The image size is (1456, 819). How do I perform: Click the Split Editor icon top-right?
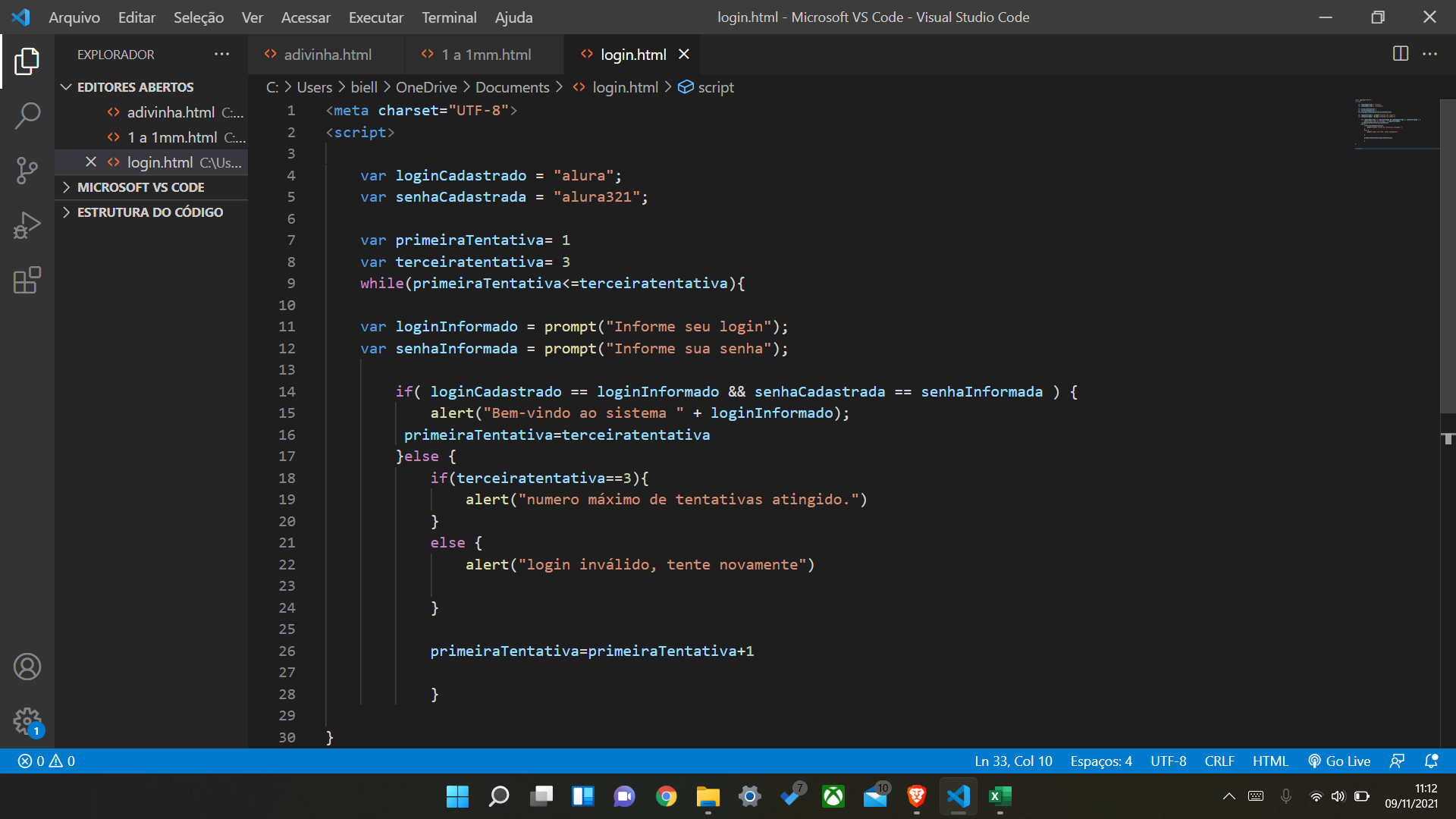pos(1400,54)
